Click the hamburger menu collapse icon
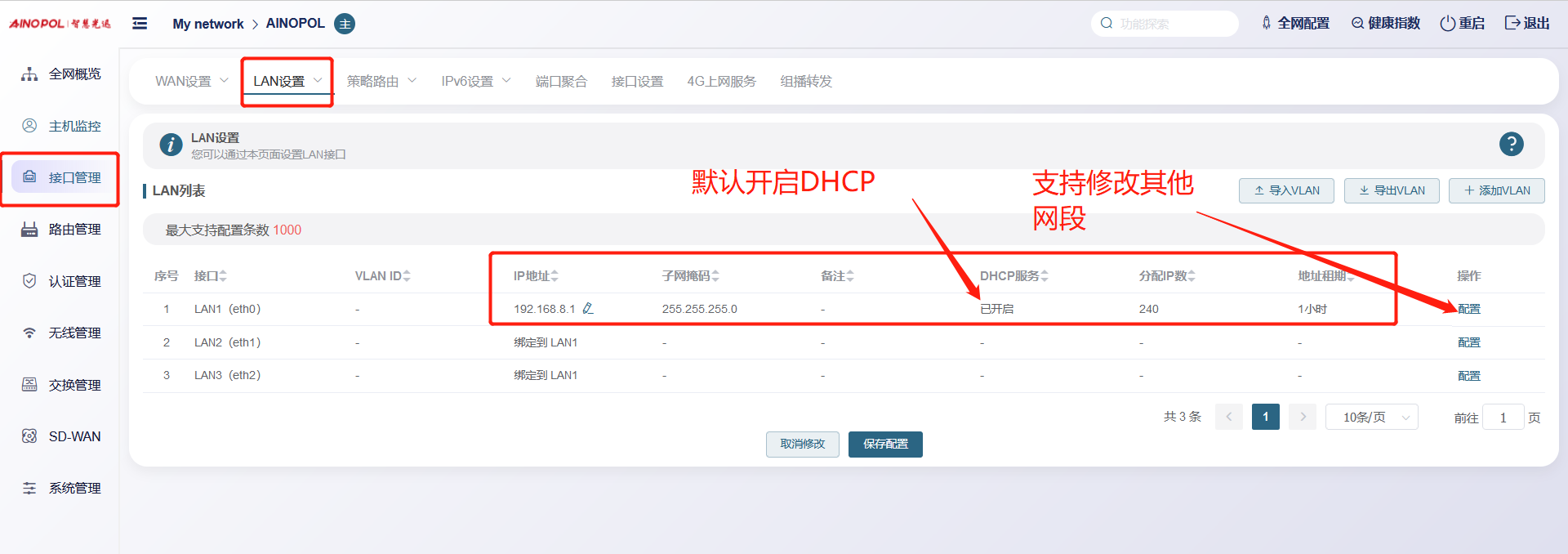 [x=140, y=24]
